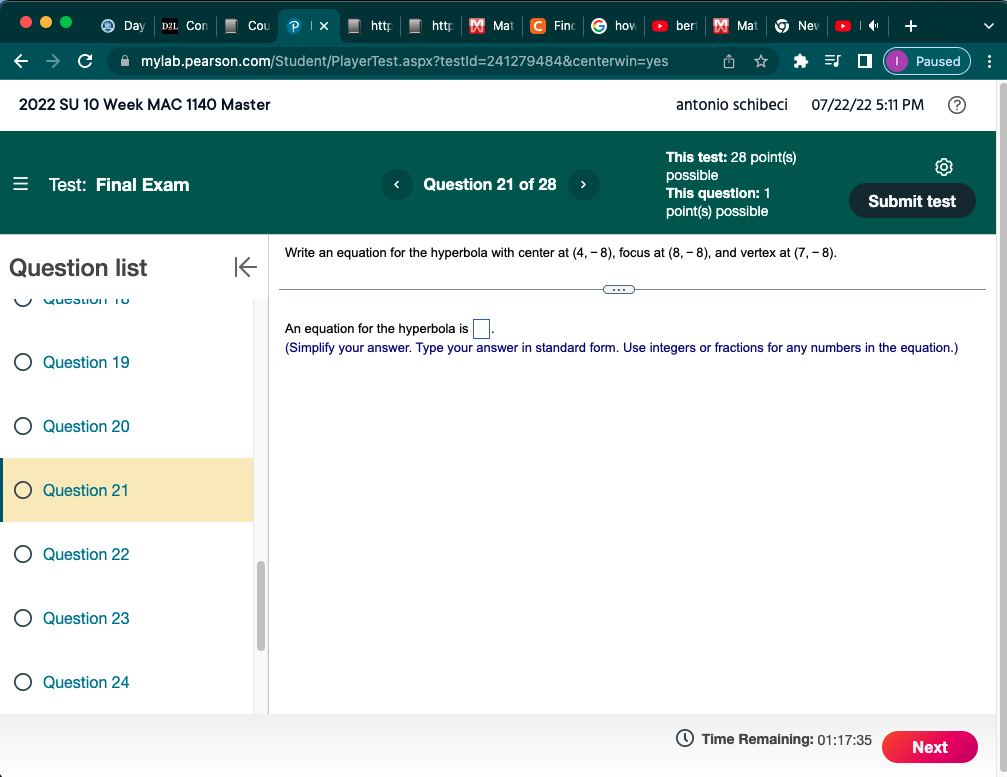This screenshot has height=777, width=1007.
Task: Expand the question divider ellipsis control
Action: point(618,289)
